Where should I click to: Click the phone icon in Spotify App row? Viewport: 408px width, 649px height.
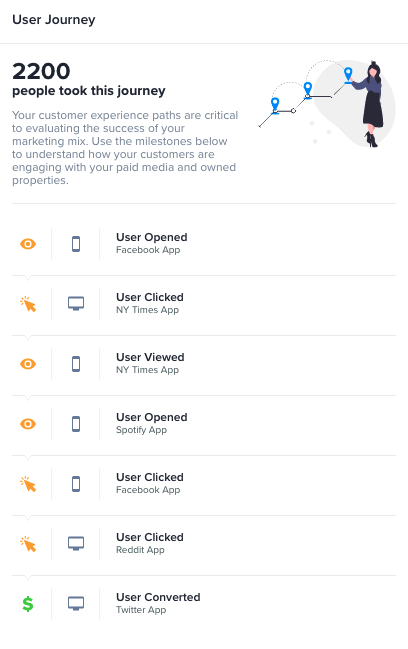tap(76, 424)
